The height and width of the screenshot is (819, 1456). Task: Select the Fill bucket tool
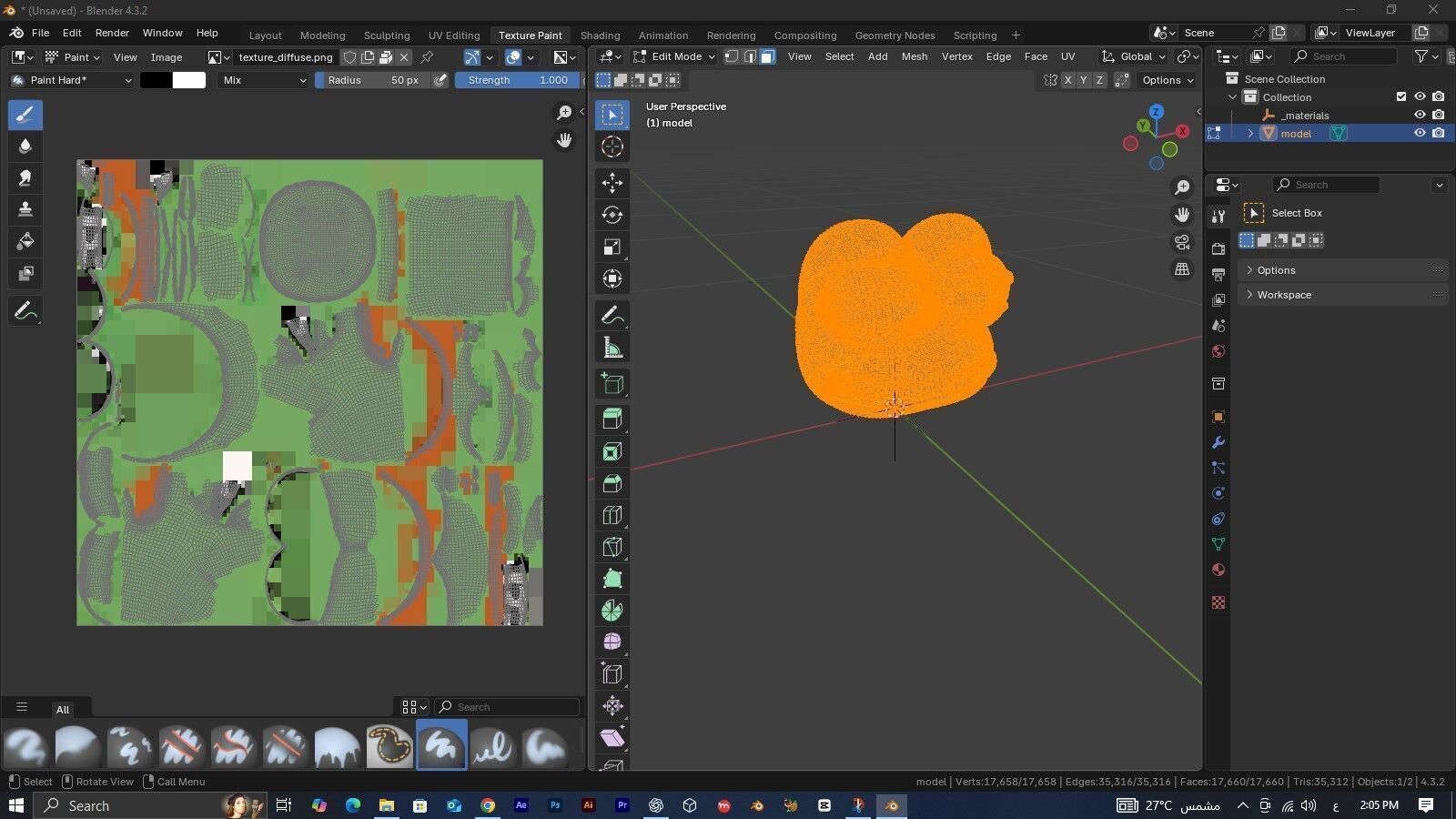pos(25,241)
